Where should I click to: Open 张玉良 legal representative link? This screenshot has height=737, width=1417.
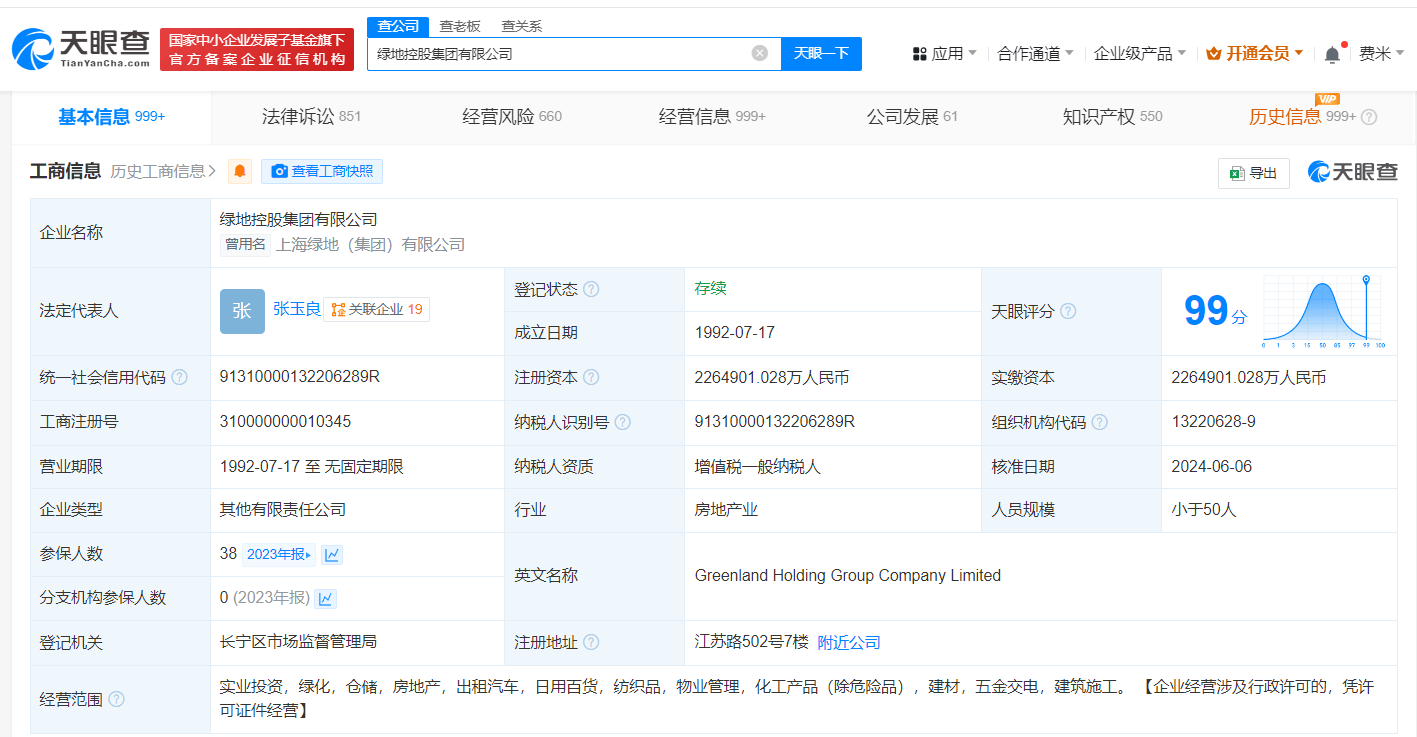(297, 309)
